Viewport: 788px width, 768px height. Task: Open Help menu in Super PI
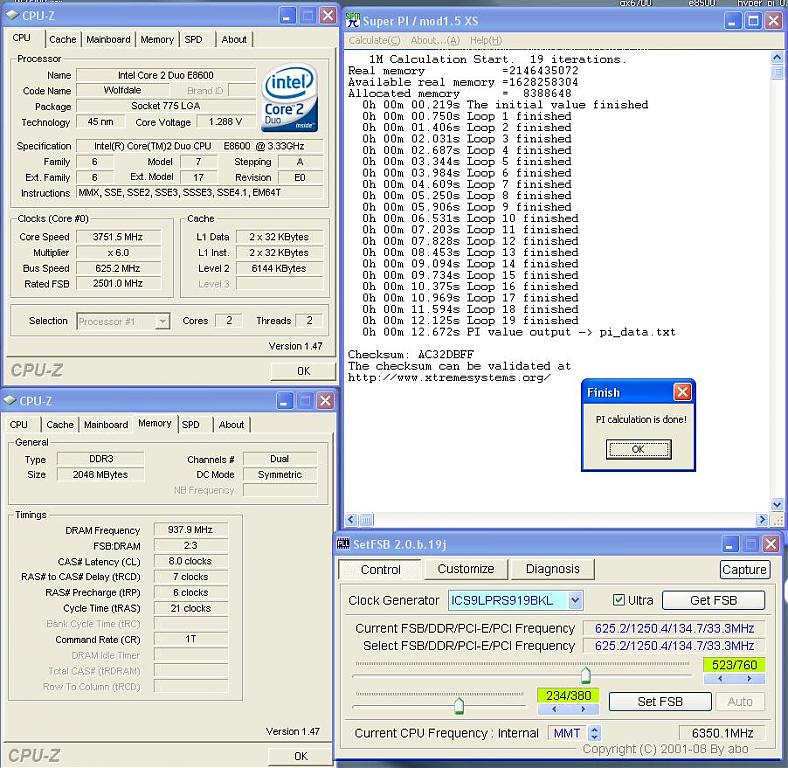coord(485,40)
